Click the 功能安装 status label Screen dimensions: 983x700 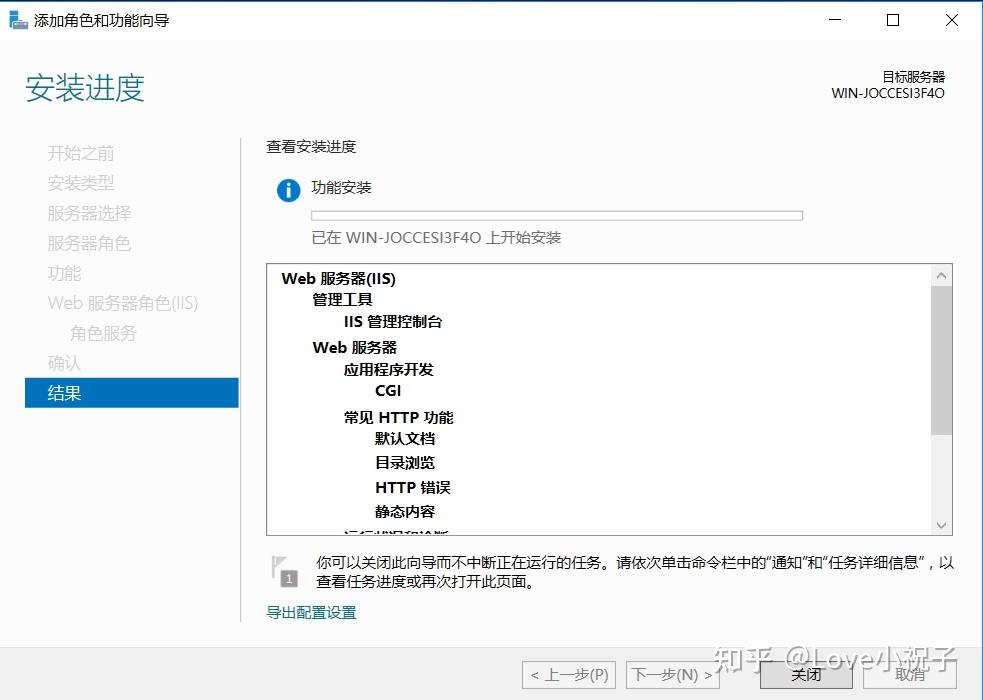tap(342, 187)
